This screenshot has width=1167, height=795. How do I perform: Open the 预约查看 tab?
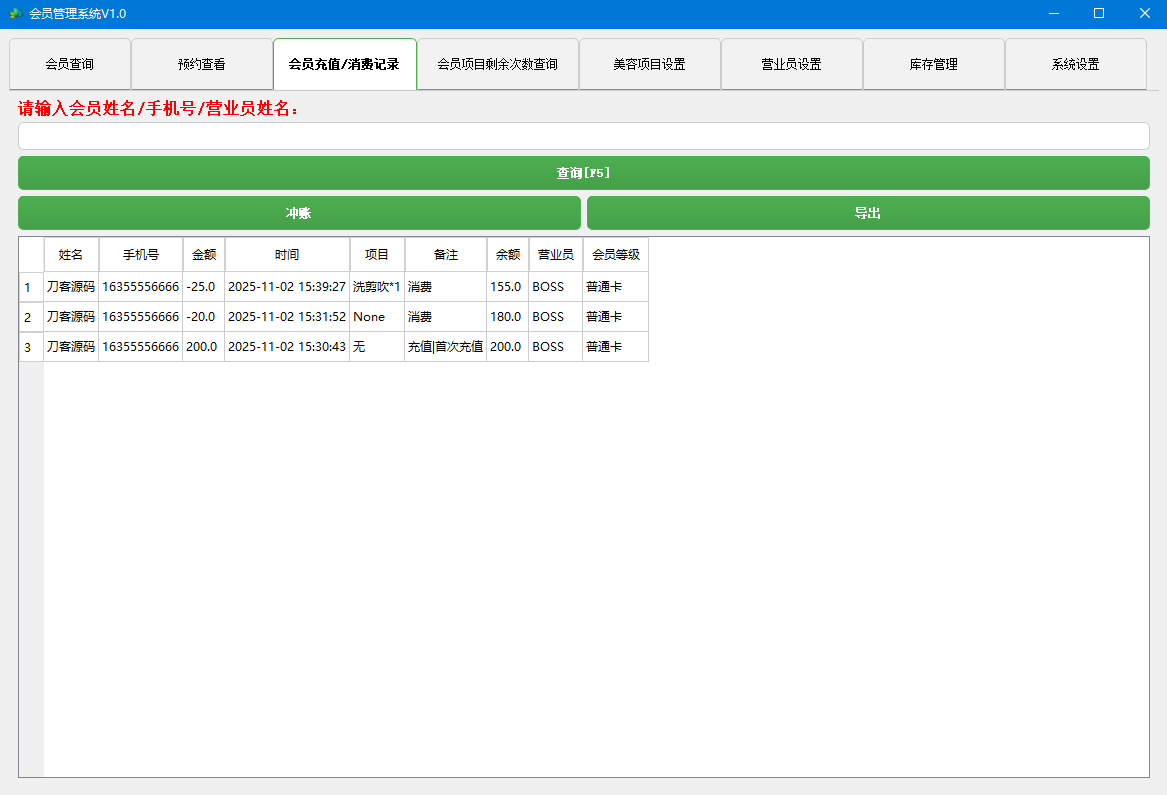coord(202,63)
